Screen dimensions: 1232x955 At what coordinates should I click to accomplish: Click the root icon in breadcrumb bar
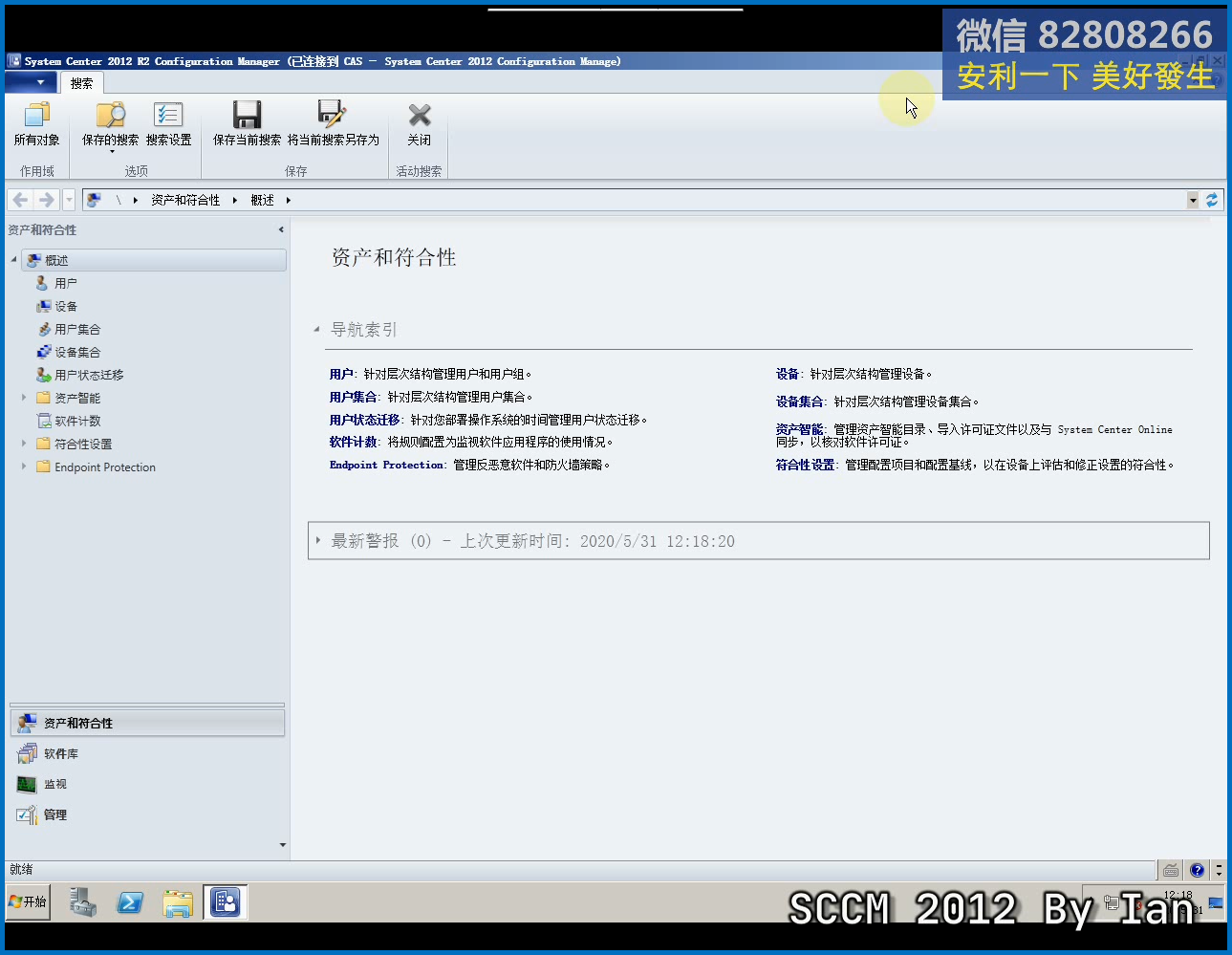94,200
